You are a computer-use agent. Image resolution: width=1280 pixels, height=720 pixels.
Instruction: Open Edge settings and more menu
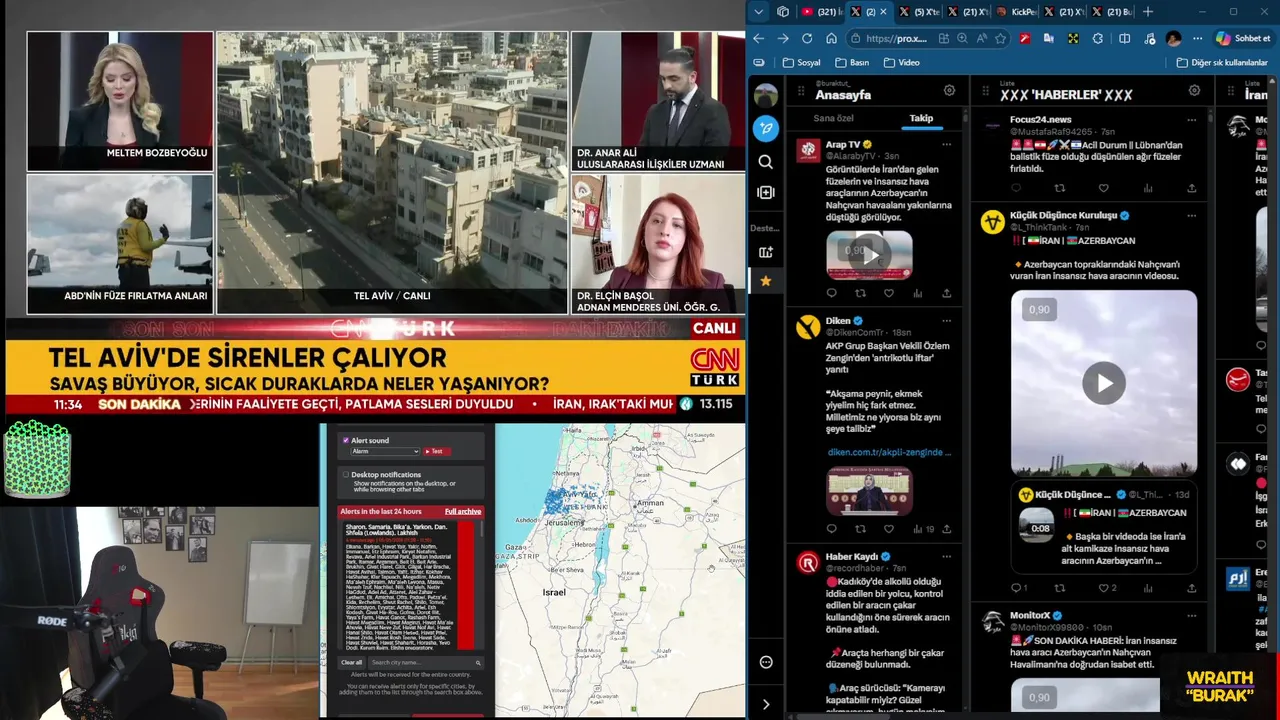tap(1197, 38)
